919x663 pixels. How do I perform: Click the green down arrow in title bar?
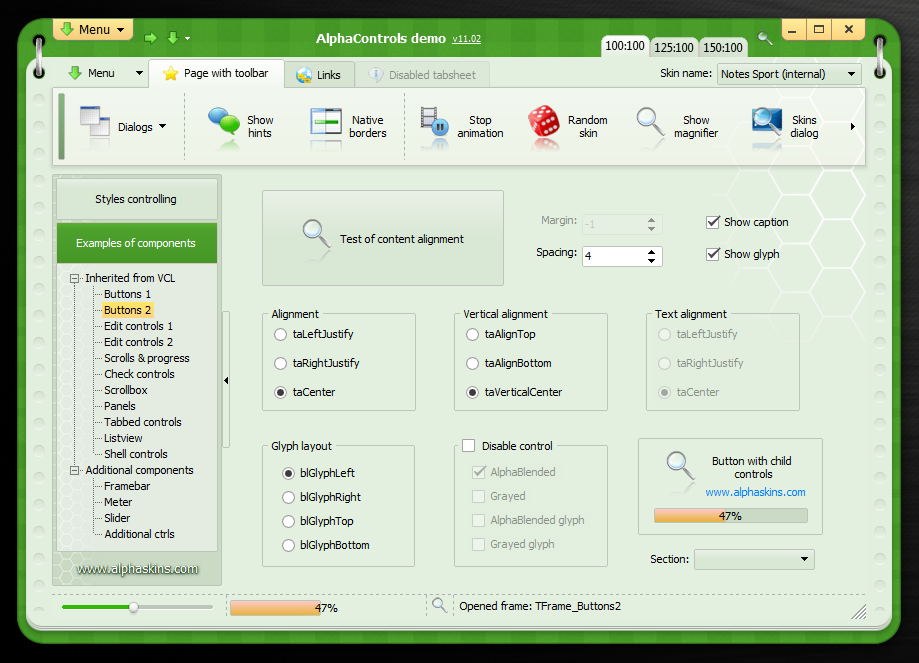173,38
